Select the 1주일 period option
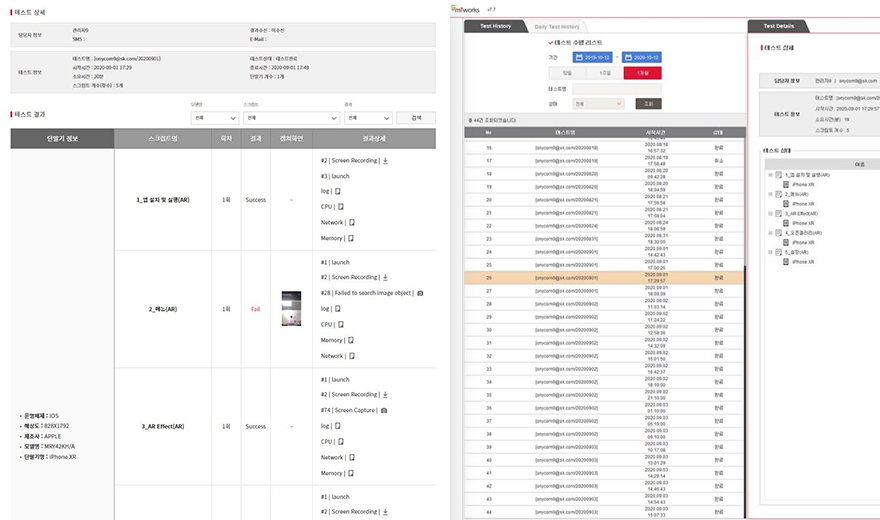 pyautogui.click(x=604, y=73)
